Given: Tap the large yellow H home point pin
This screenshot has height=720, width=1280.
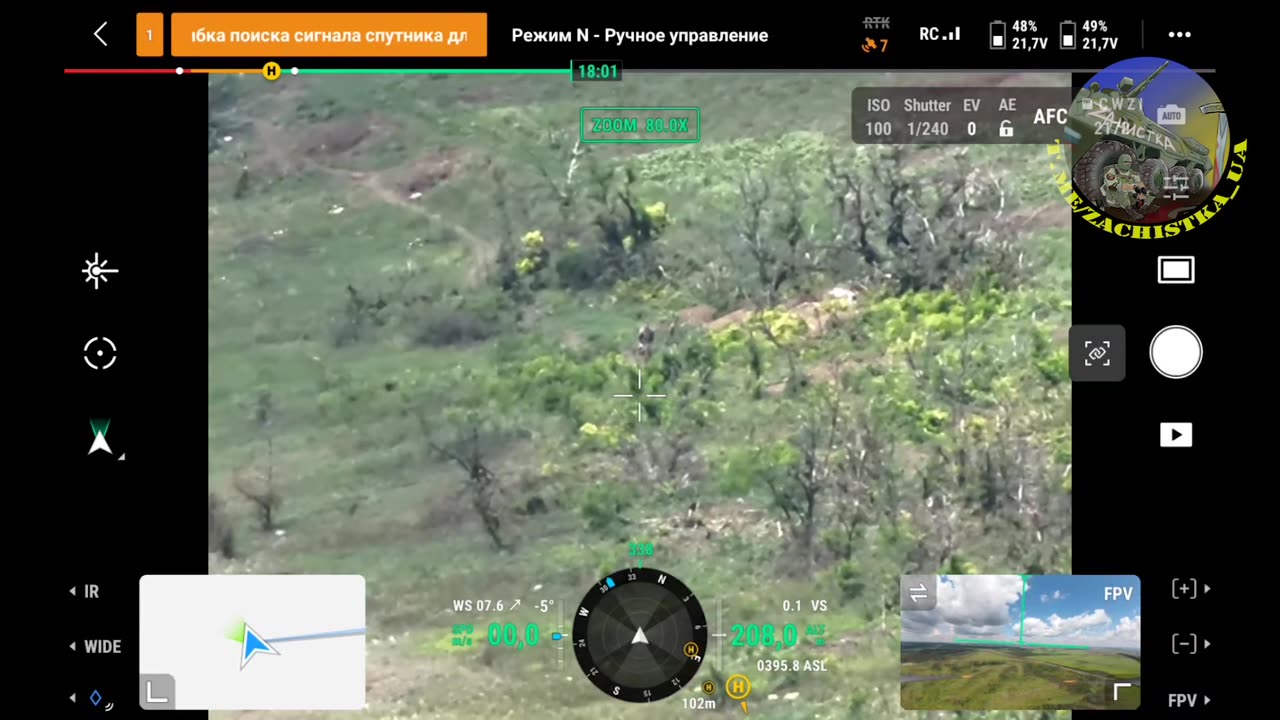Looking at the screenshot, I should 738,689.
